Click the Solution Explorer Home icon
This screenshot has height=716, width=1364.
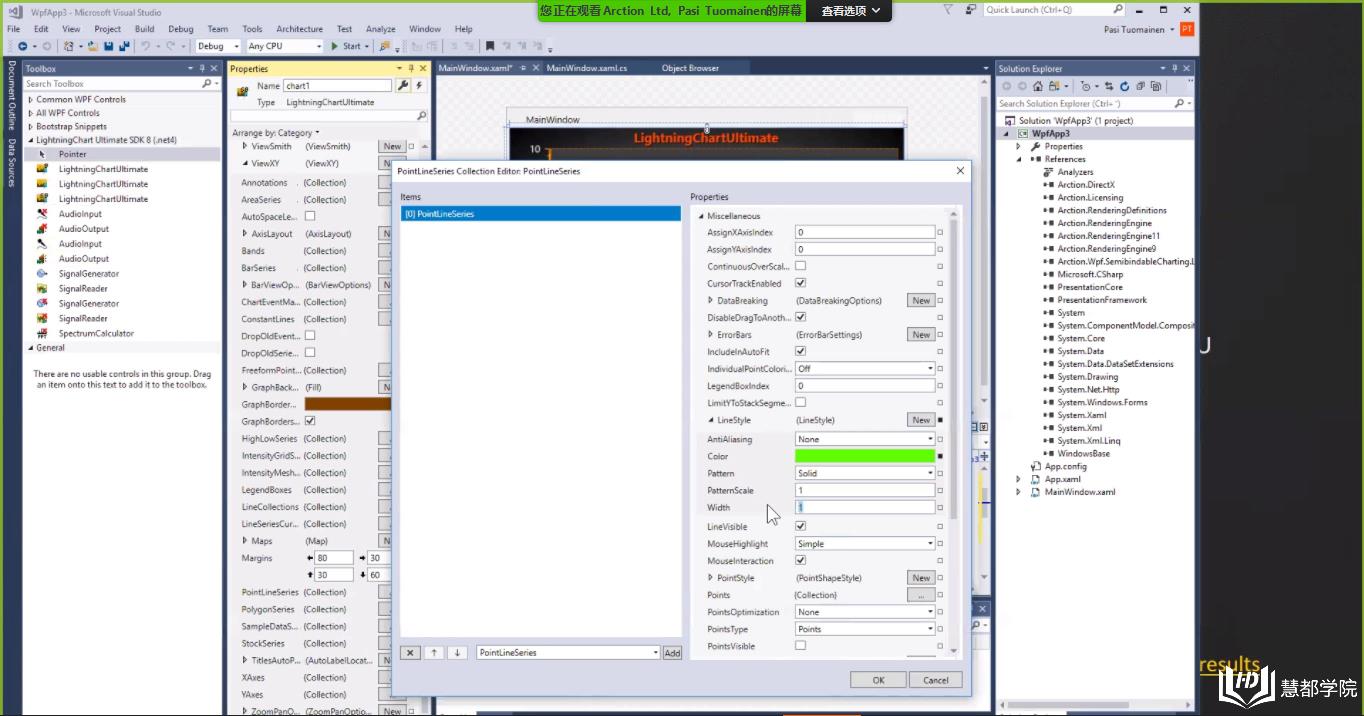[1038, 86]
